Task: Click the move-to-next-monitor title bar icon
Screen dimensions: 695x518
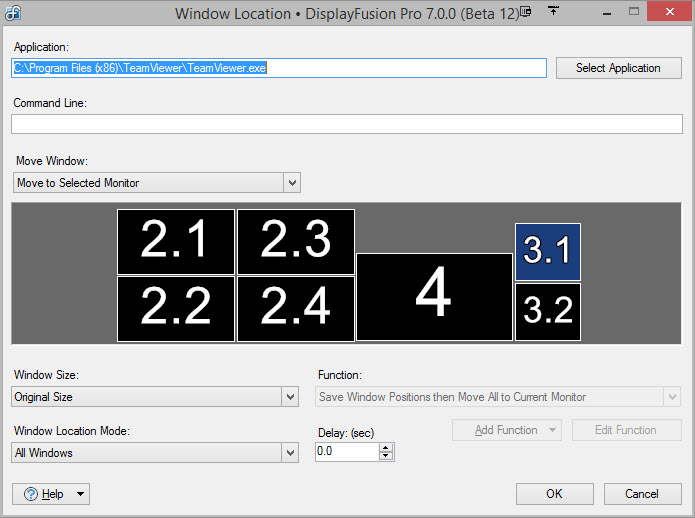Action: [x=525, y=12]
